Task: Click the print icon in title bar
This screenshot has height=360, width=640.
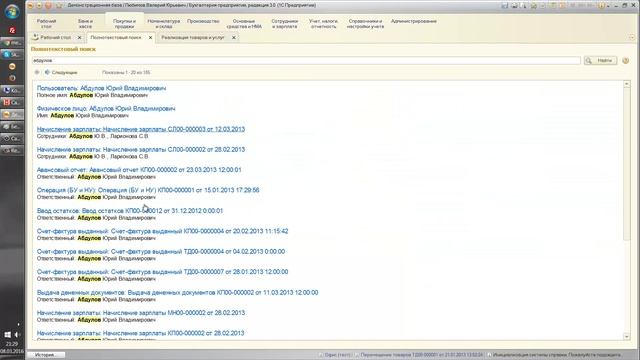Action: 514,6
